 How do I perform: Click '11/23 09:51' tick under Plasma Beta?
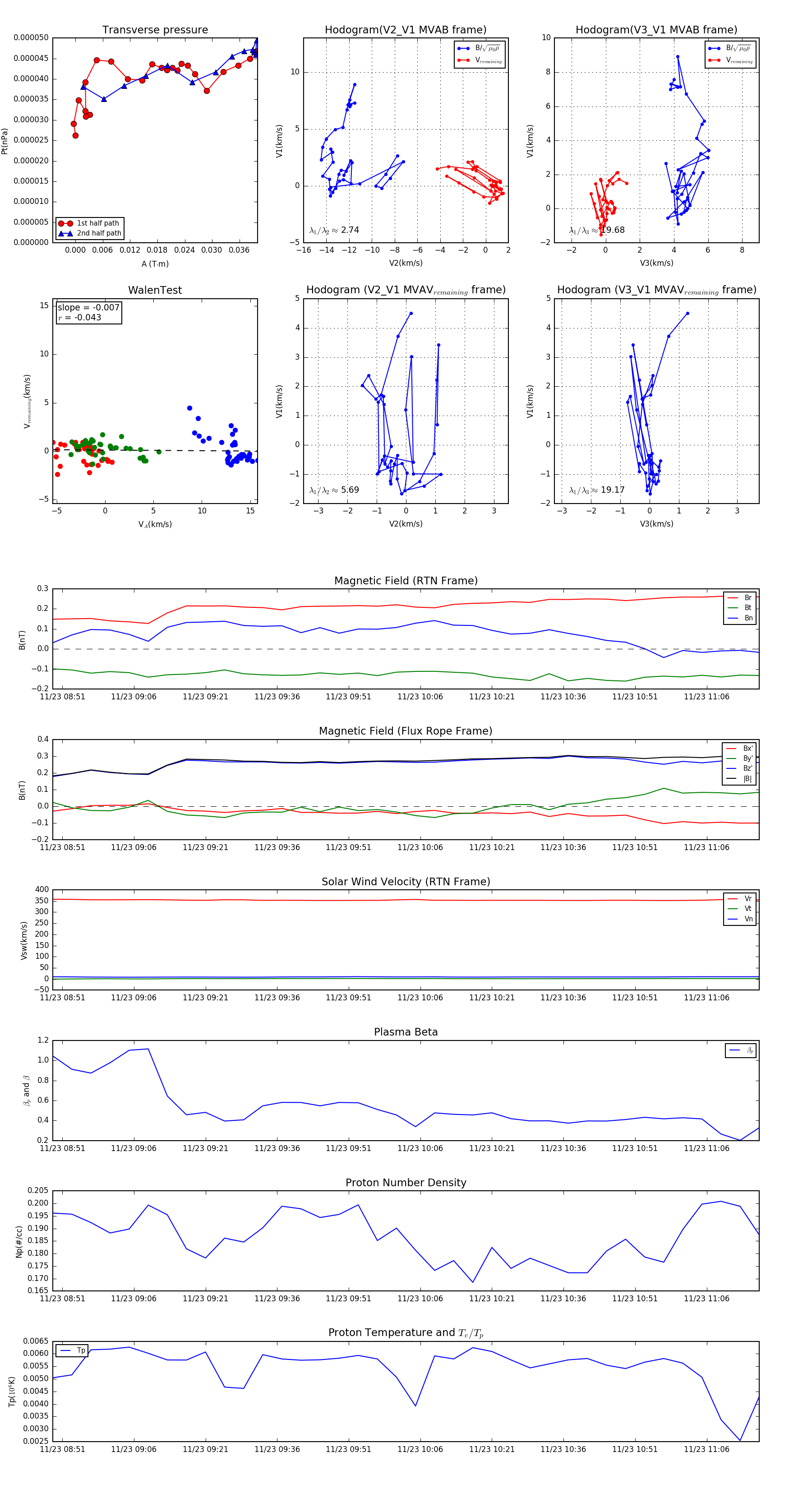(349, 1148)
